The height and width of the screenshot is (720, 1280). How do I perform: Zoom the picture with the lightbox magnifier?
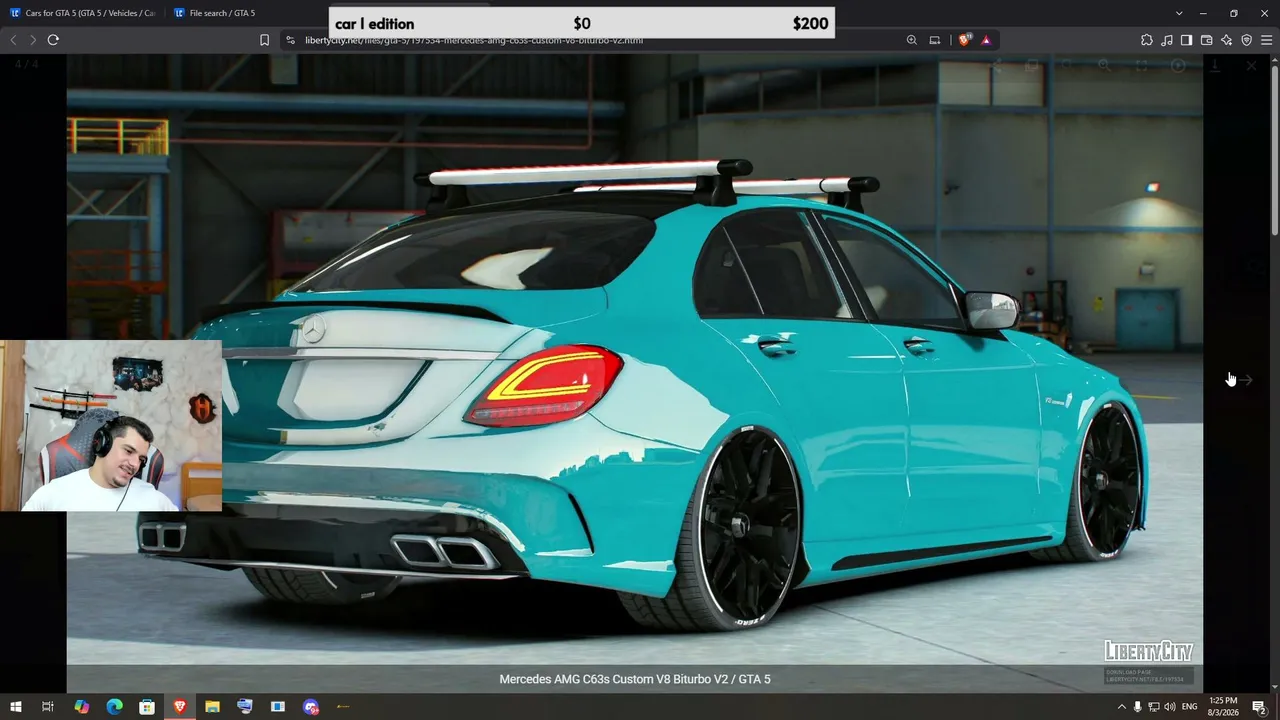[1104, 66]
